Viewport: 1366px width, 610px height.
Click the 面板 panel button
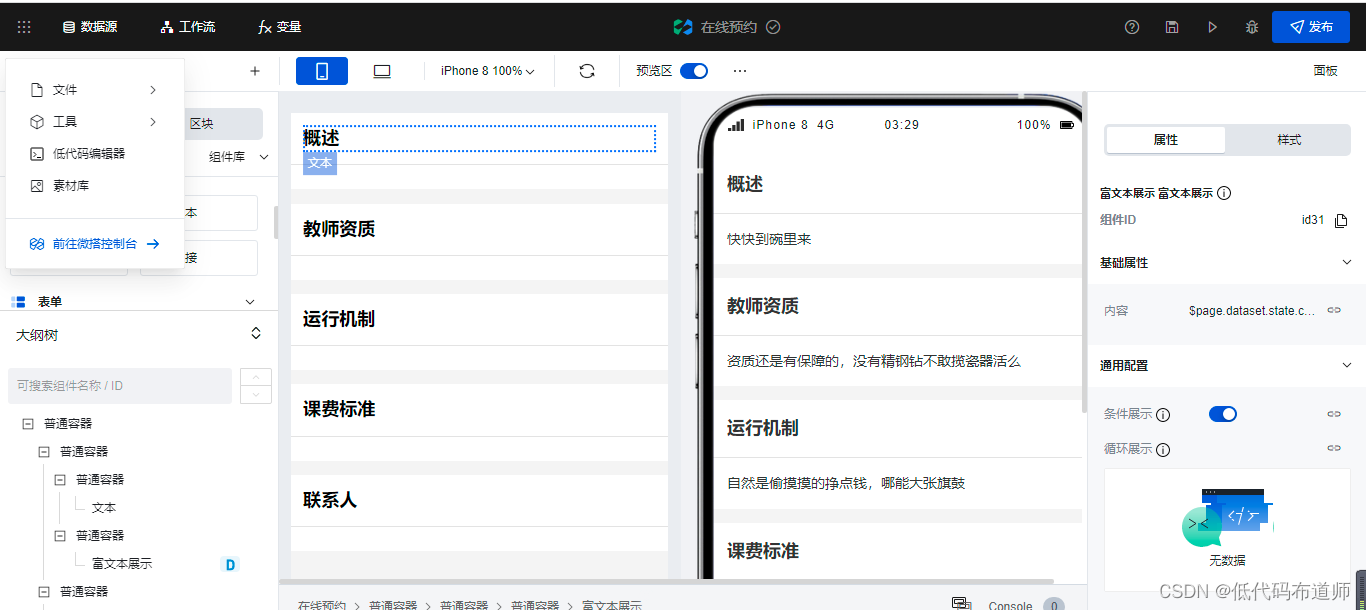pyautogui.click(x=1325, y=71)
